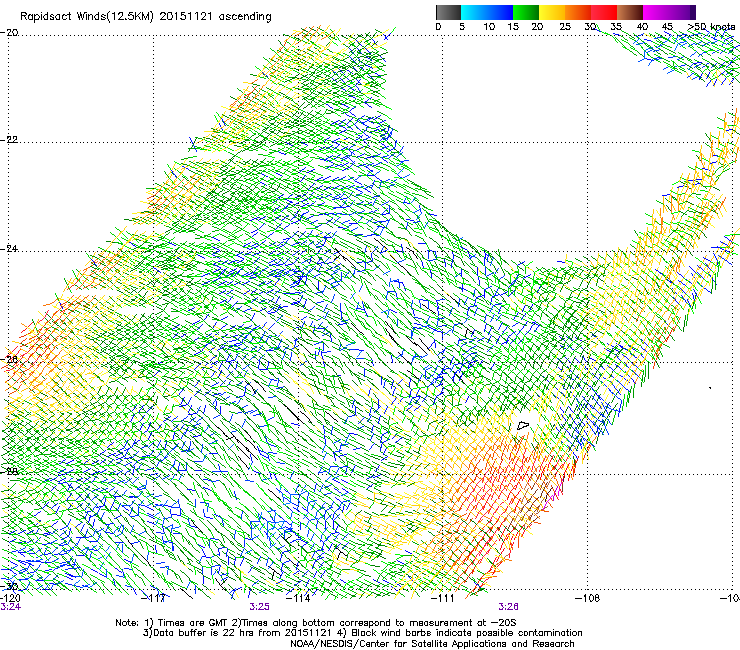Screen dimensions: 740x650
Task: Select the red 30-35 knots color segment
Action: pyautogui.click(x=604, y=12)
